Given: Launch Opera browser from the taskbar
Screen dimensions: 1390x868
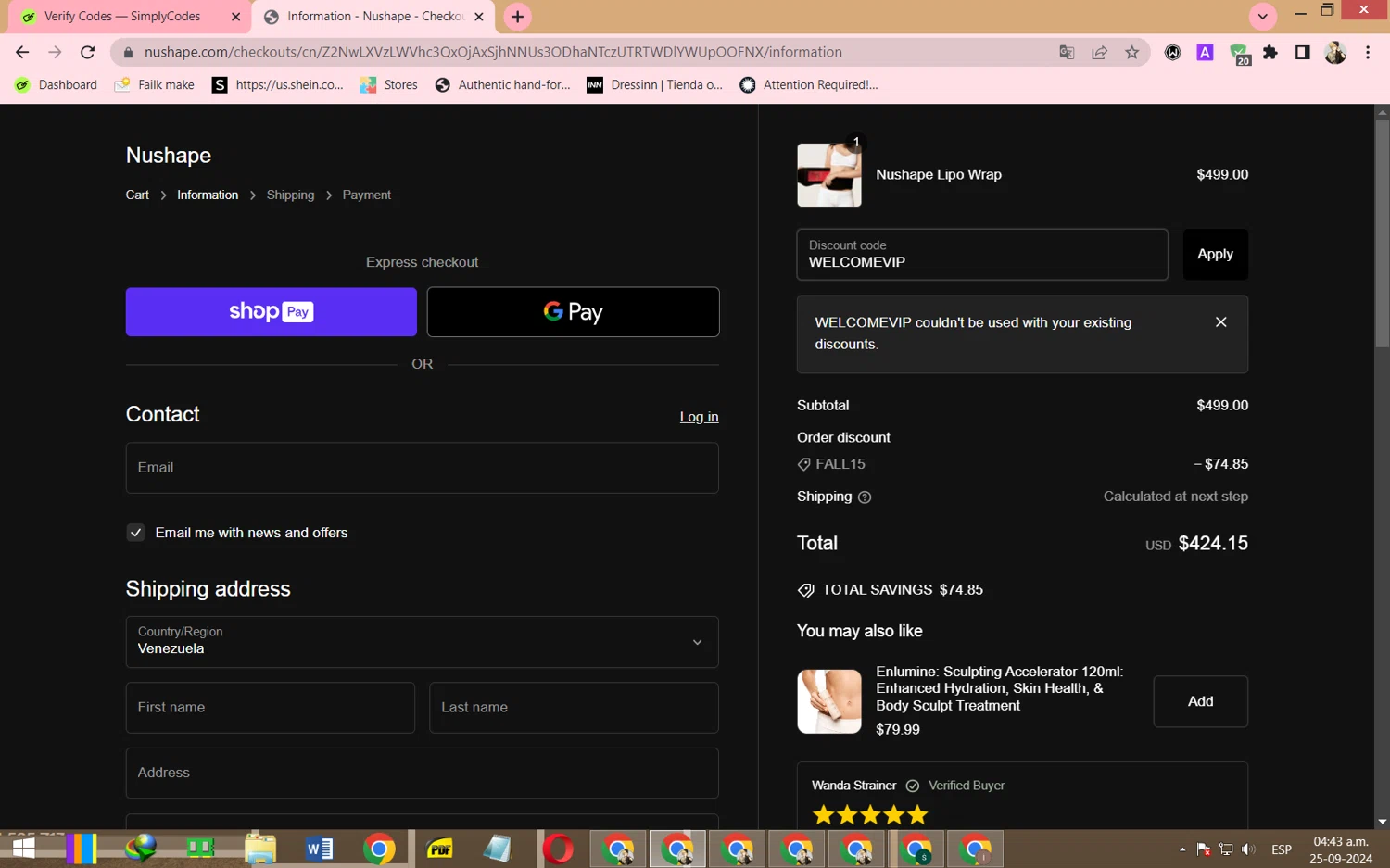Looking at the screenshot, I should pos(558,849).
